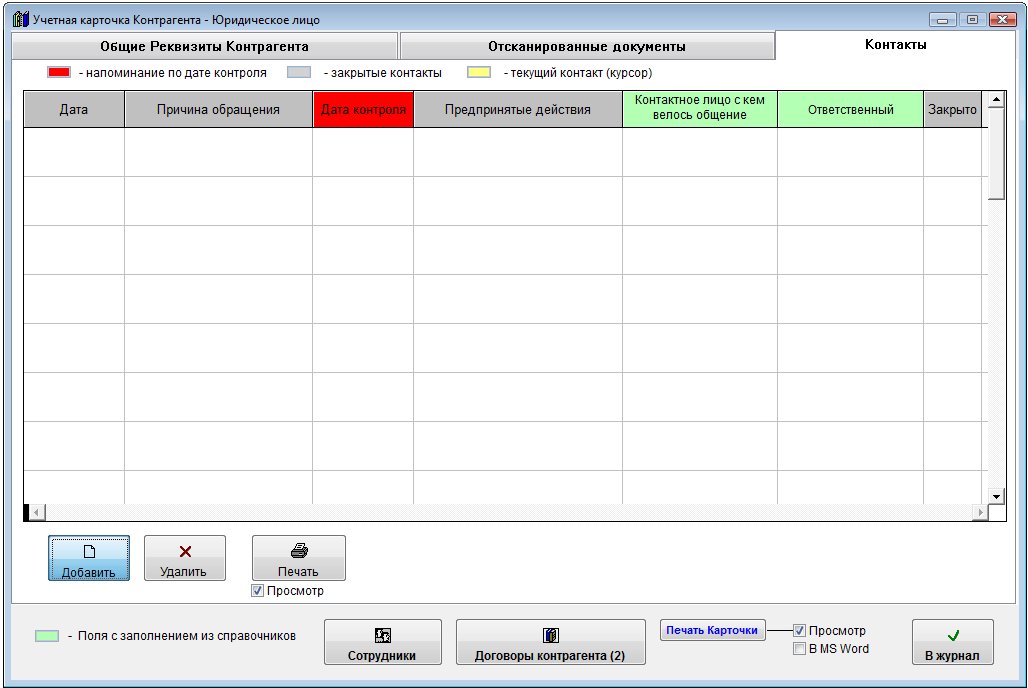Image resolution: width=1028 pixels, height=688 pixels.
Task: Click the vertical scrollbar down arrow
Action: tap(997, 496)
